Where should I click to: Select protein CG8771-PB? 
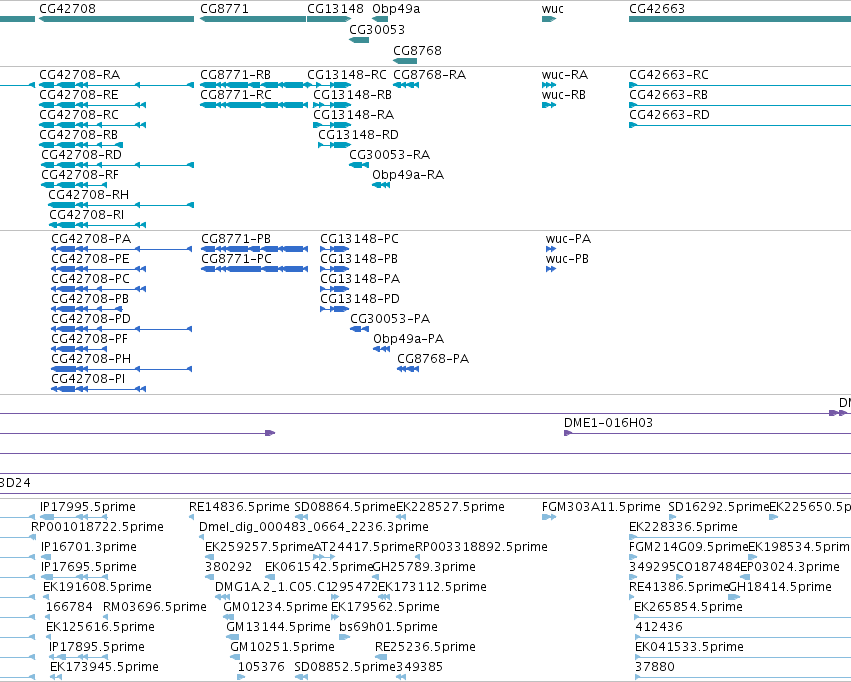point(236,239)
